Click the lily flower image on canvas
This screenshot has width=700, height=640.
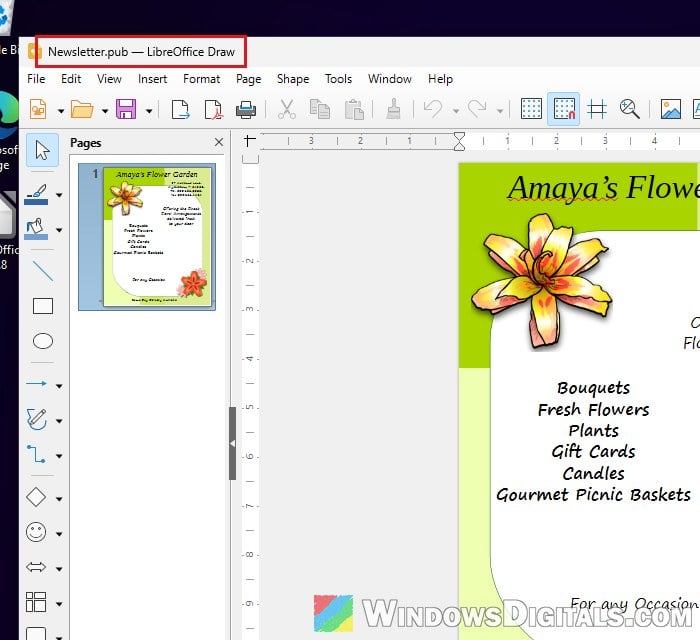click(x=542, y=281)
